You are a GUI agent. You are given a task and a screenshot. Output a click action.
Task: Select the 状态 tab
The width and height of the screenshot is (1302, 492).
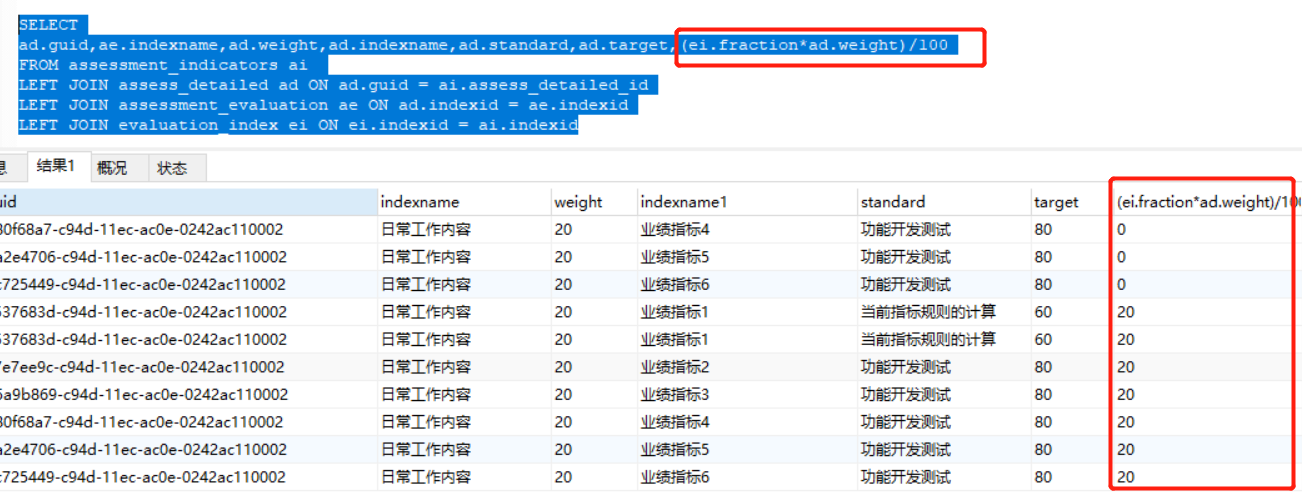point(172,168)
